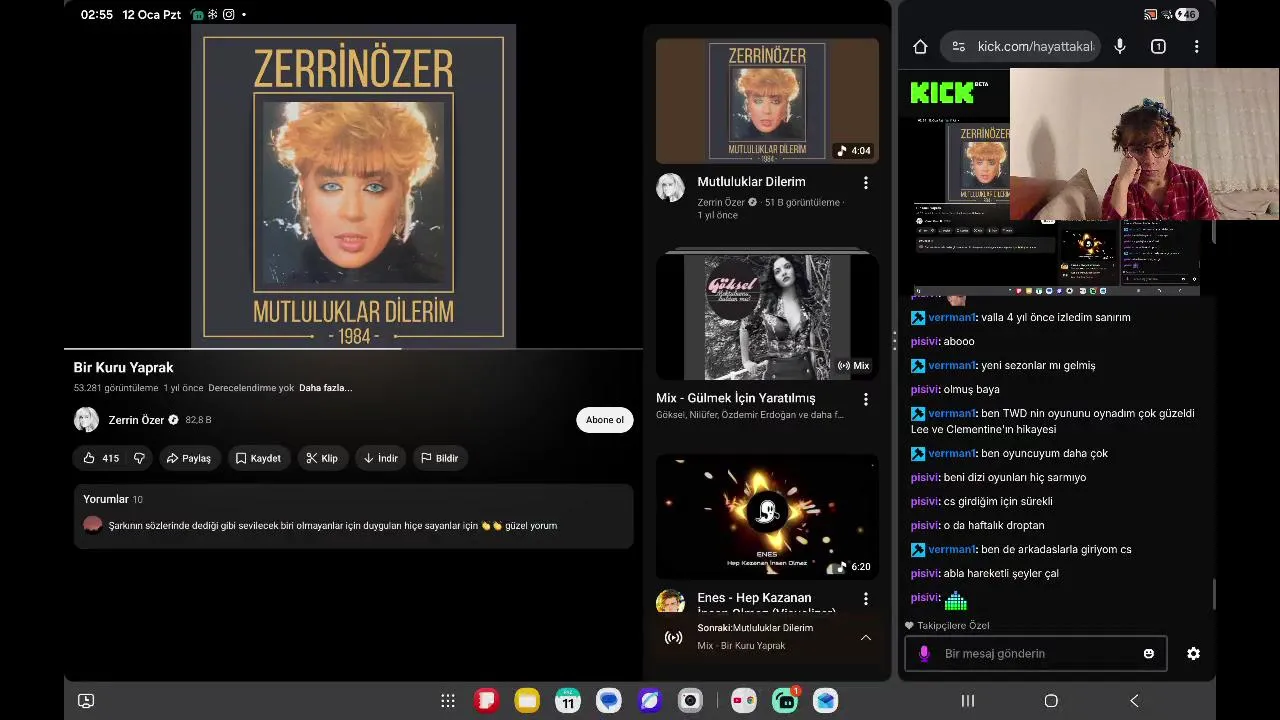Viewport: 1280px width, 720px height.
Task: Open the YouTube and Chrome app pair
Action: point(743,701)
